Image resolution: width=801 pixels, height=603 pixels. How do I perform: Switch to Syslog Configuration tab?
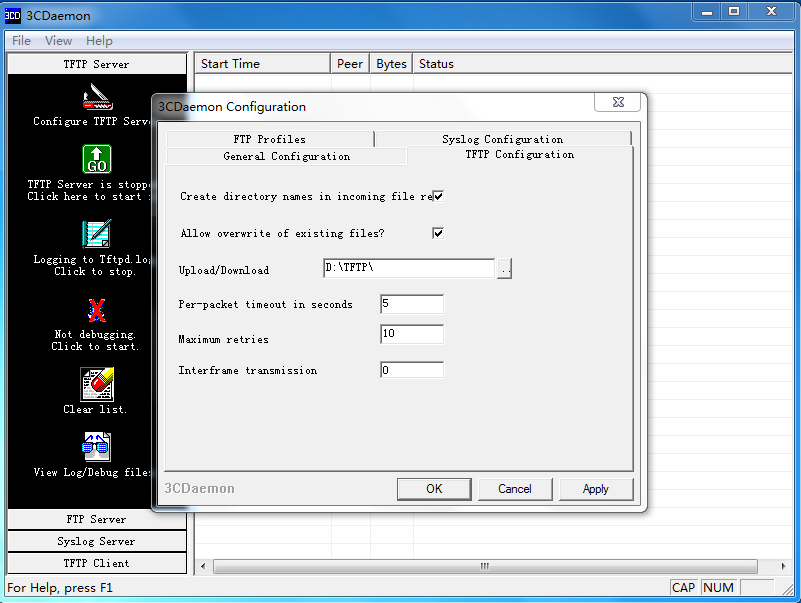coord(503,139)
